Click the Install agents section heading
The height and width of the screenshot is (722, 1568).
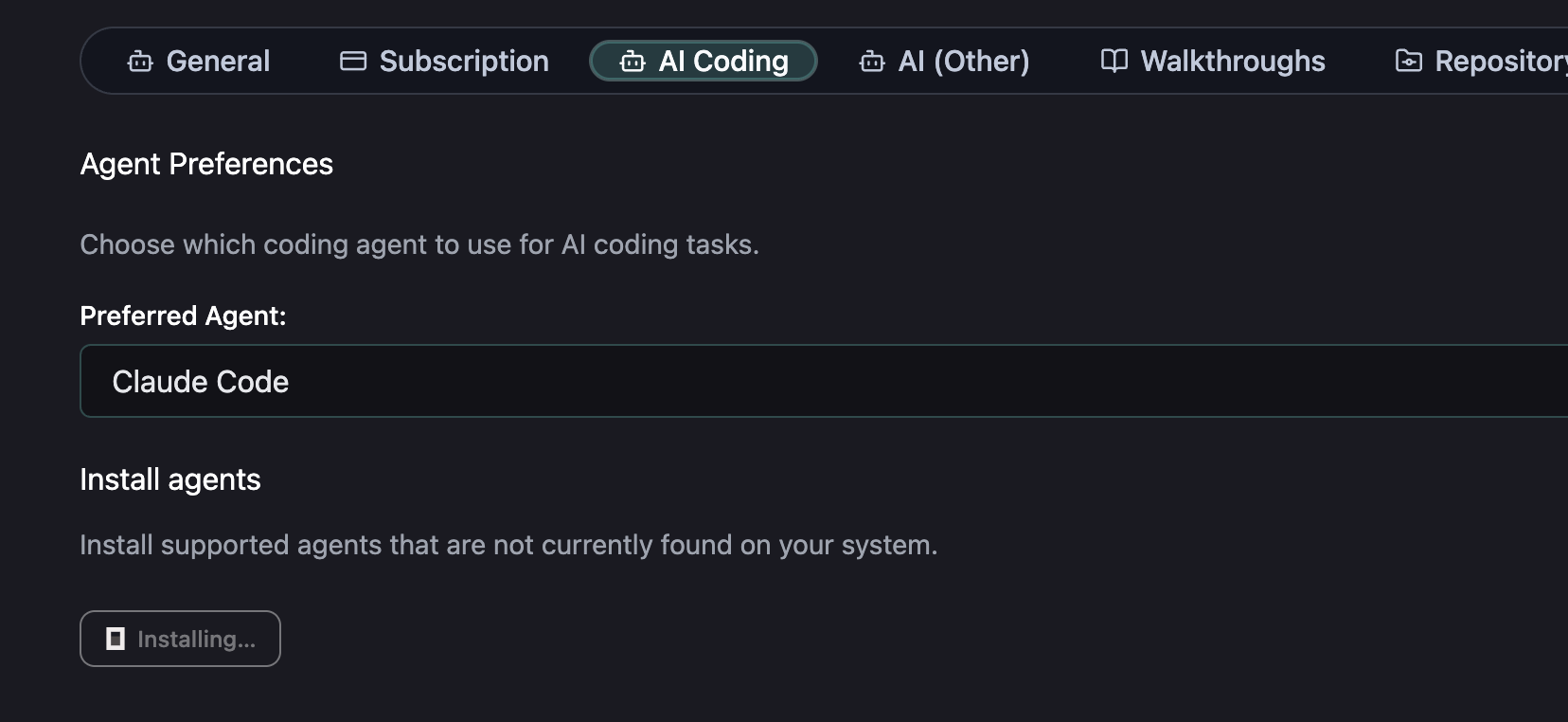point(169,479)
